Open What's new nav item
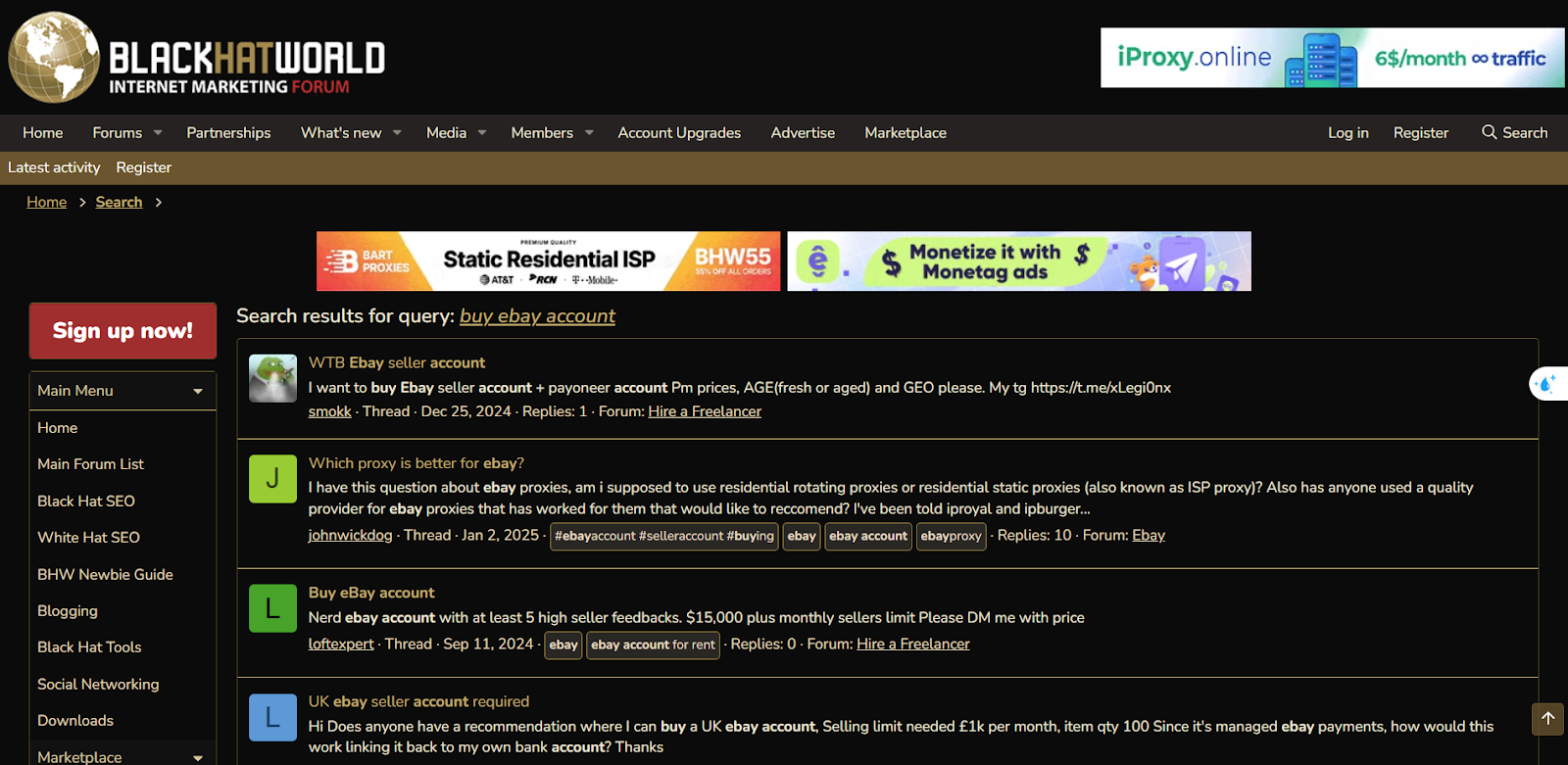The image size is (1568, 765). click(x=341, y=132)
